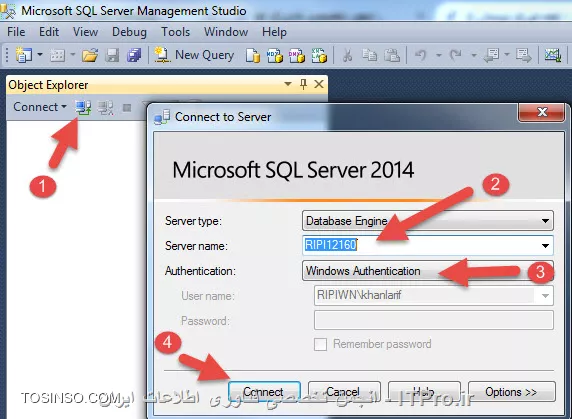Expand the Server name dropdown arrow
The width and height of the screenshot is (572, 419).
pos(545,245)
